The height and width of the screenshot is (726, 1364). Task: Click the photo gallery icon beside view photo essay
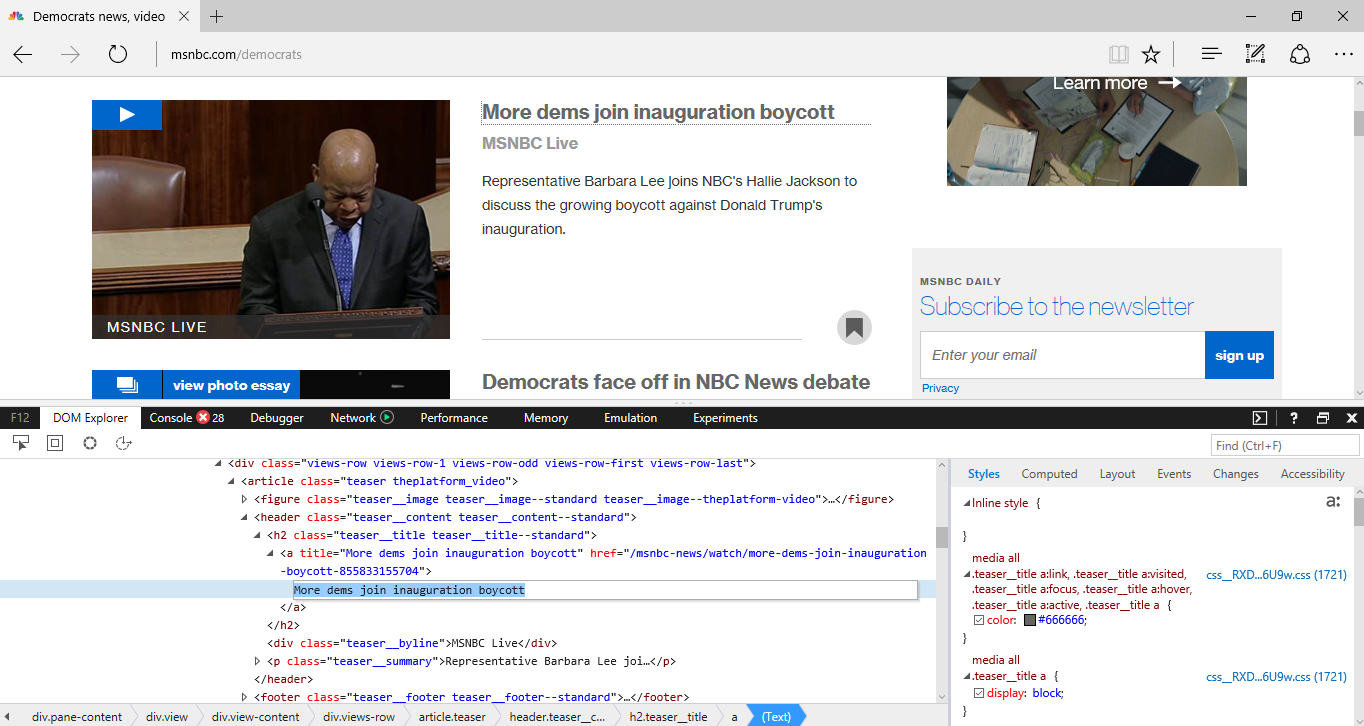pyautogui.click(x=127, y=385)
